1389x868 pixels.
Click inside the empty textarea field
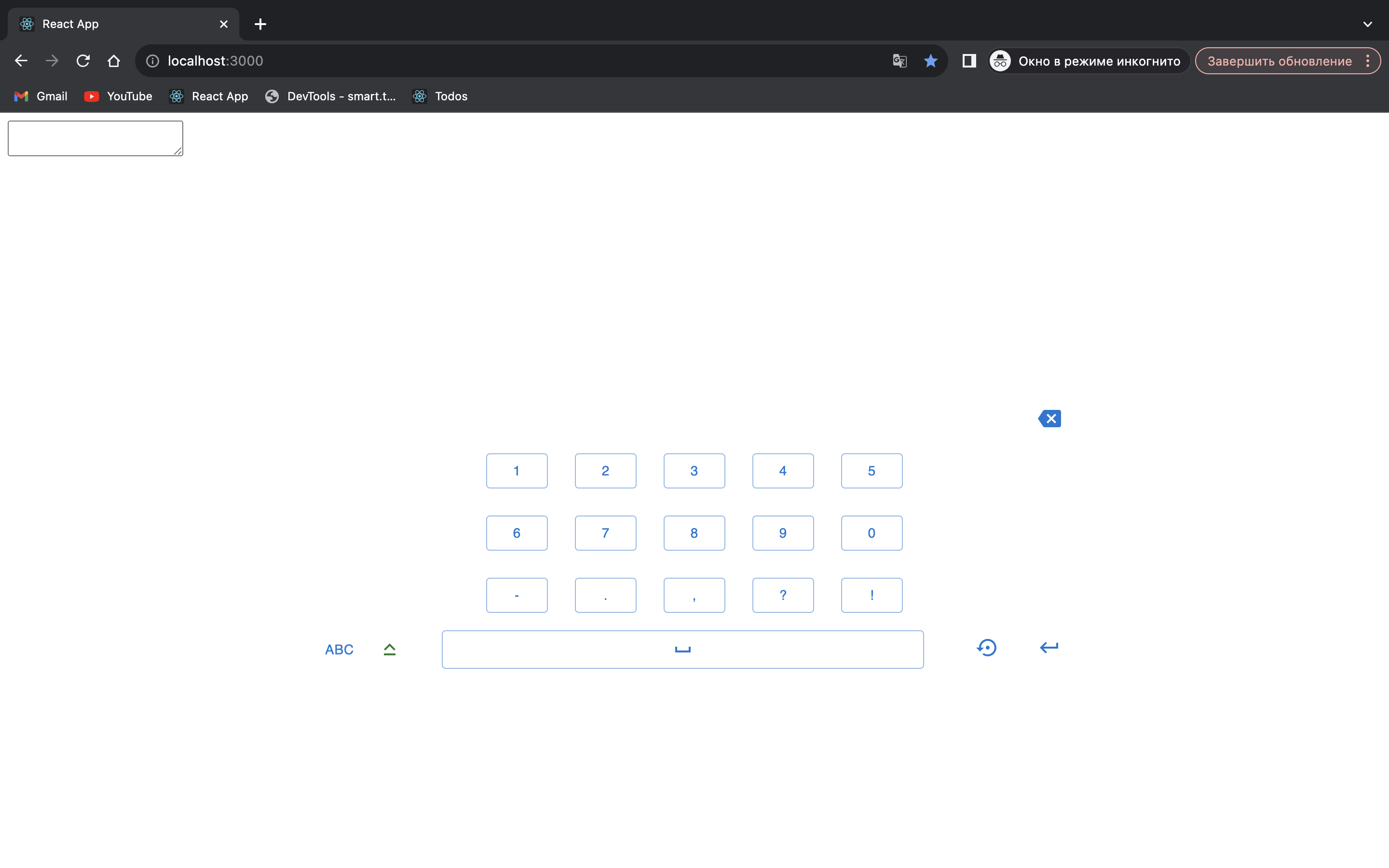[95, 138]
